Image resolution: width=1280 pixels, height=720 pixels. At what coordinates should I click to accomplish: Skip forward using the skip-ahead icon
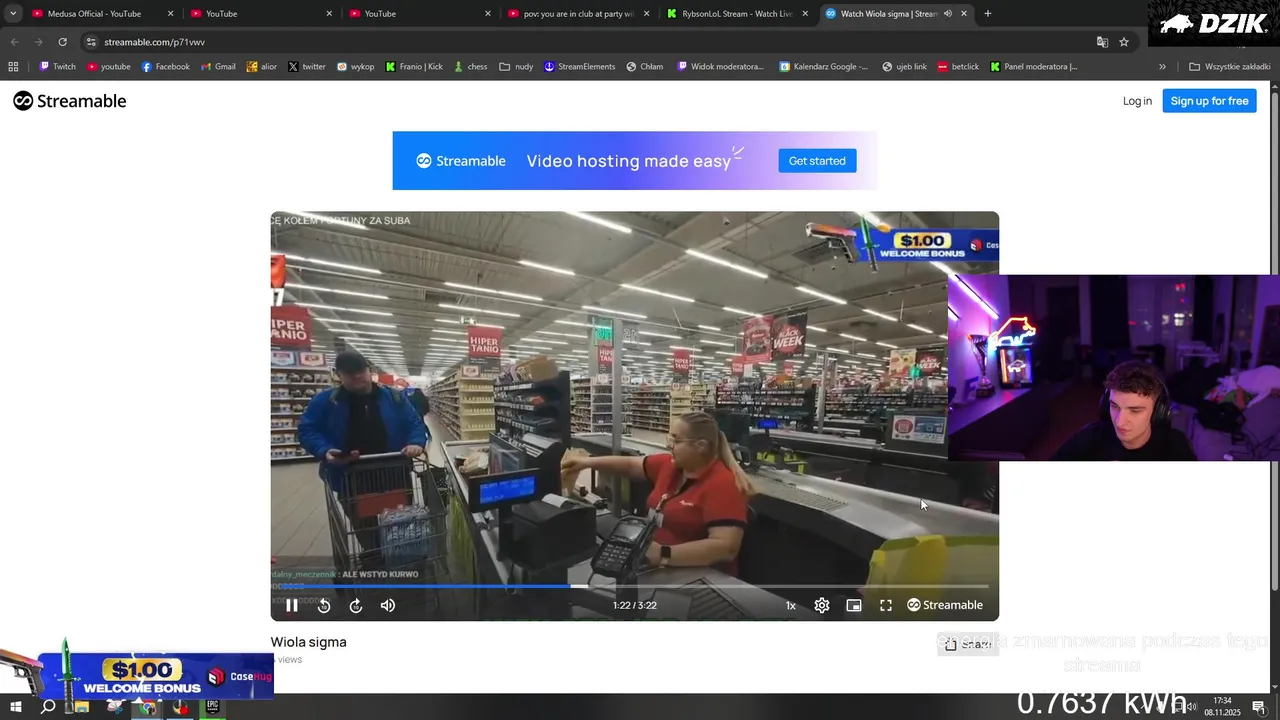tap(356, 605)
